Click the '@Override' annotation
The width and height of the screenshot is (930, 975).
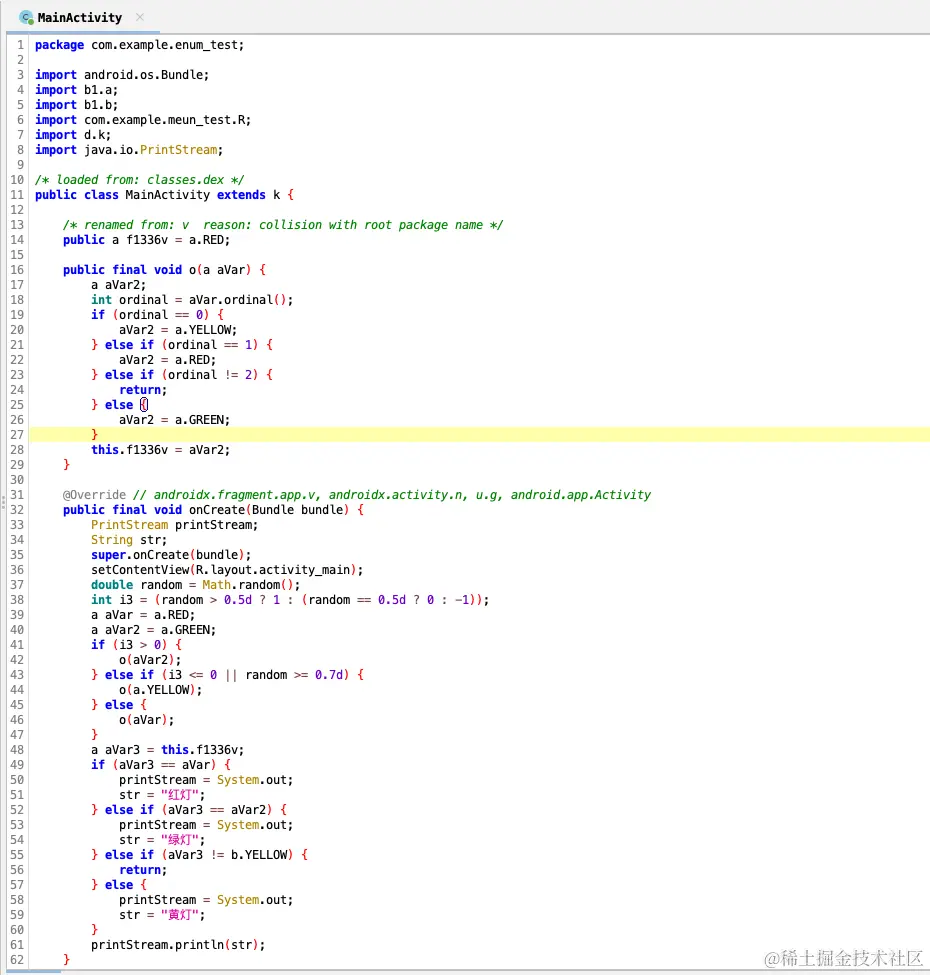pyautogui.click(x=94, y=495)
